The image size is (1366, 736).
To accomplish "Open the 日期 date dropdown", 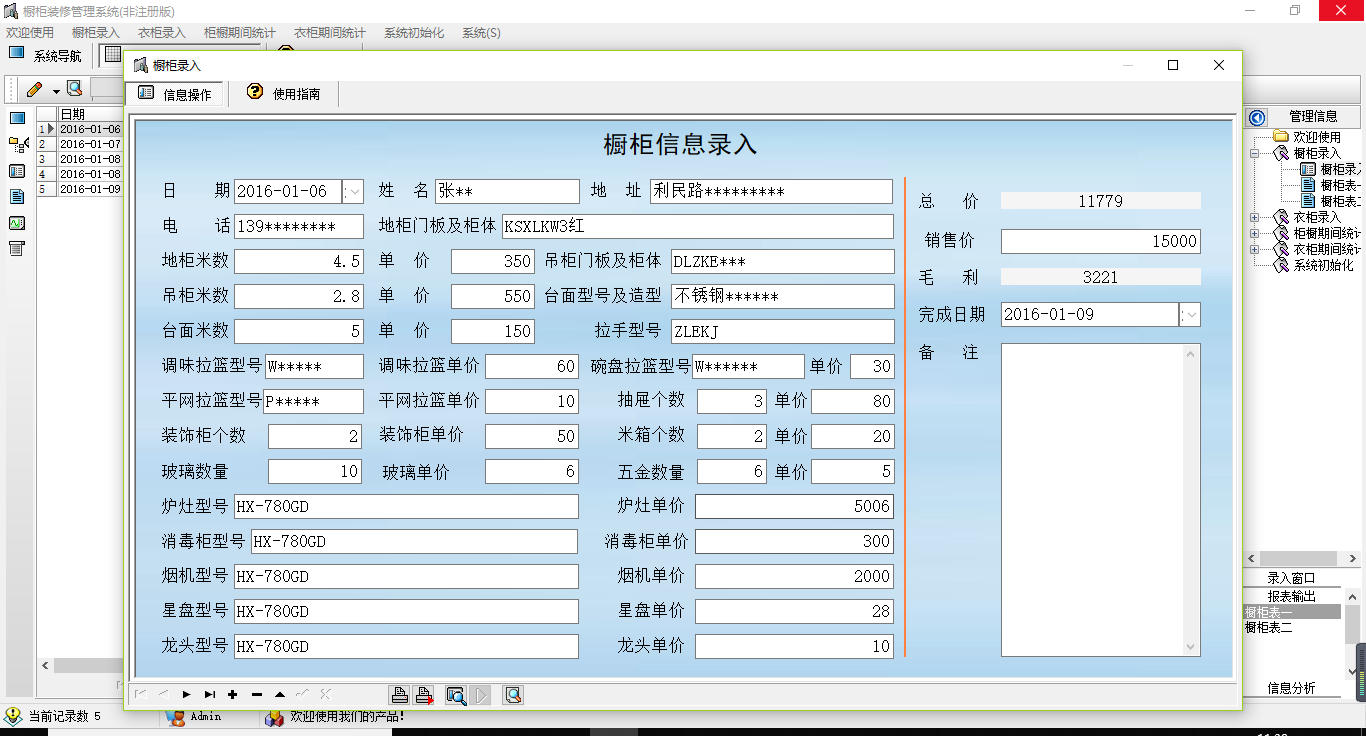I will coord(354,192).
